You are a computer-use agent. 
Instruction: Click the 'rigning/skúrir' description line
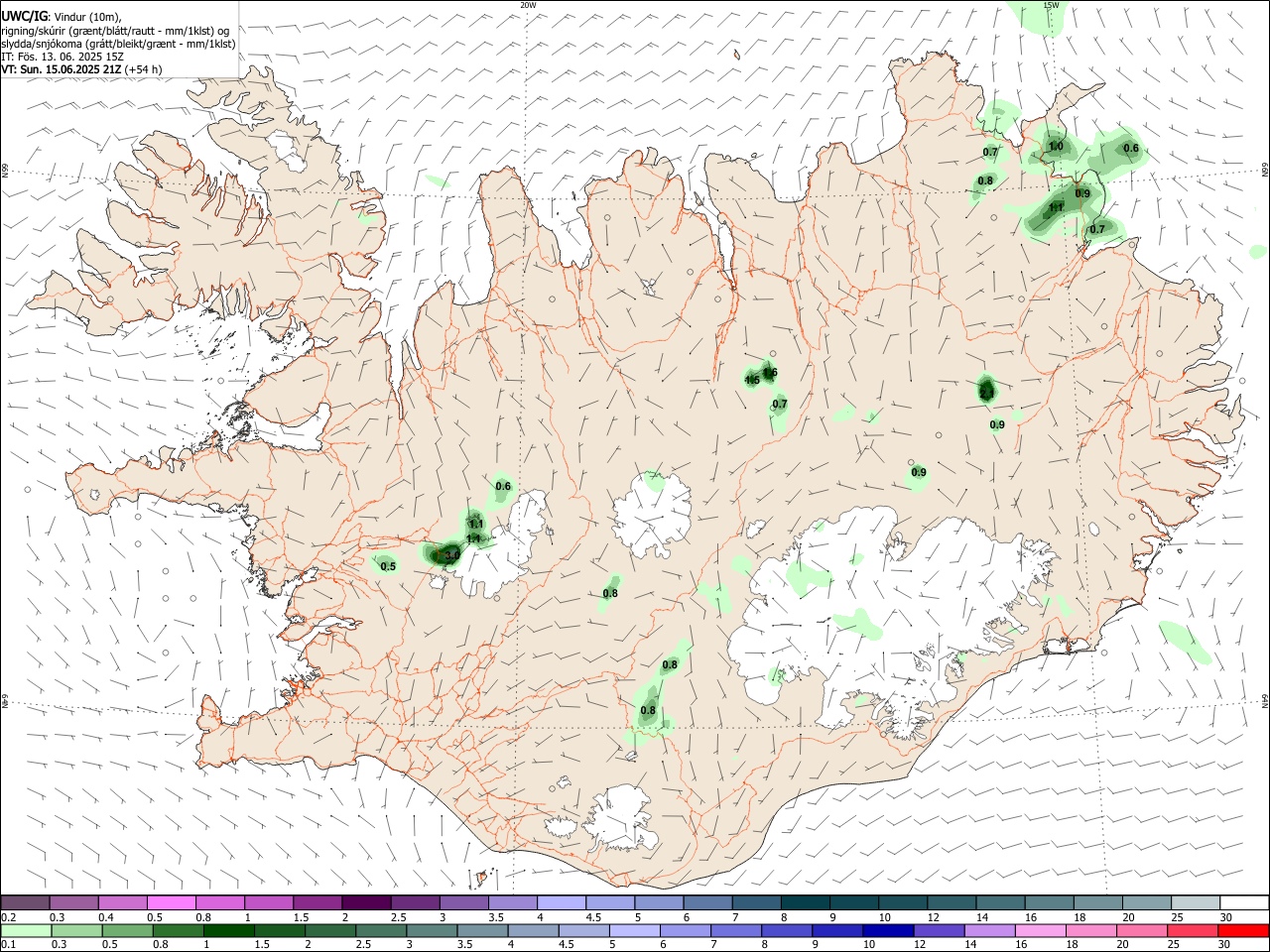(x=115, y=31)
